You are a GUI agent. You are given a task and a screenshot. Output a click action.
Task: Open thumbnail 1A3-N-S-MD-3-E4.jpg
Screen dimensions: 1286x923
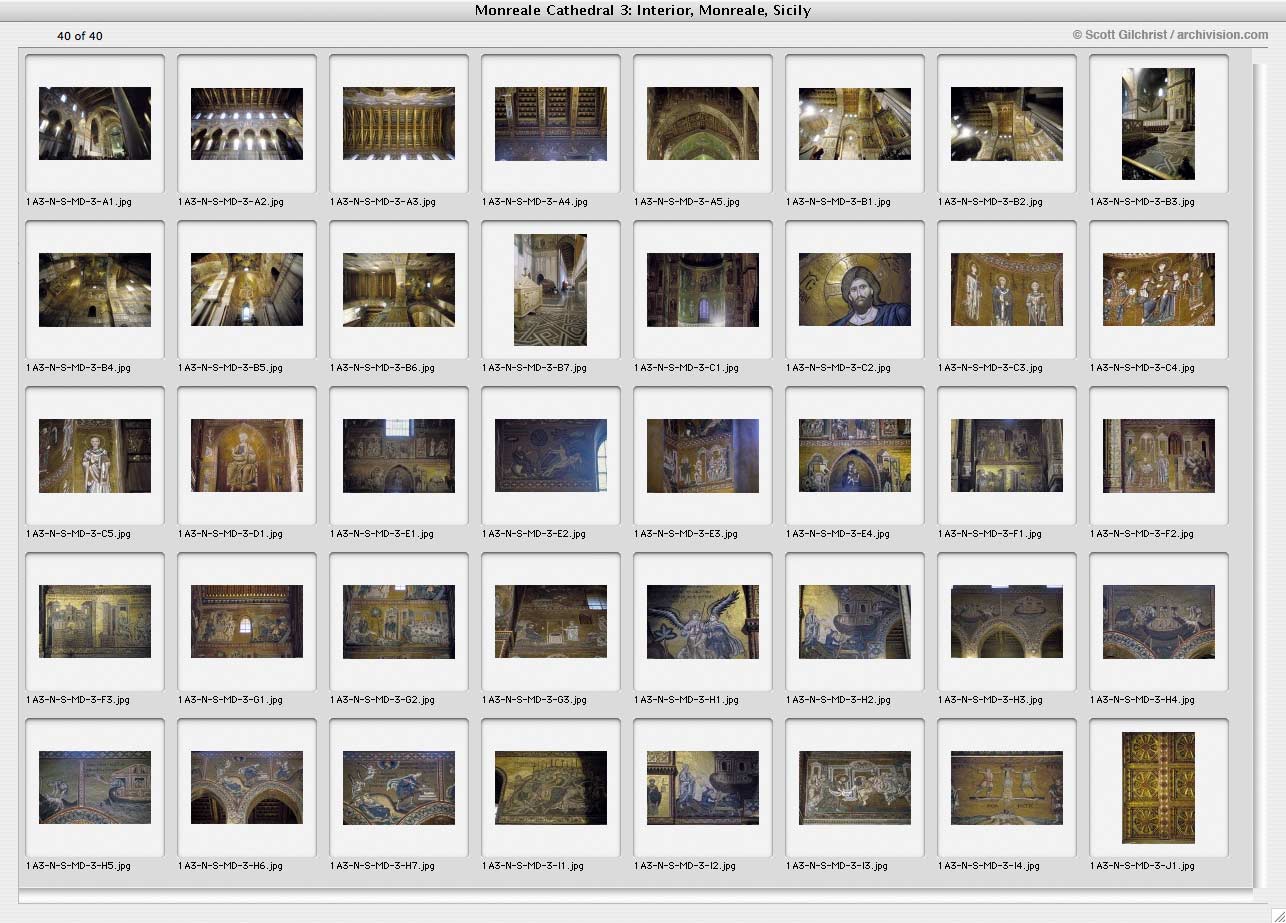tap(855, 455)
